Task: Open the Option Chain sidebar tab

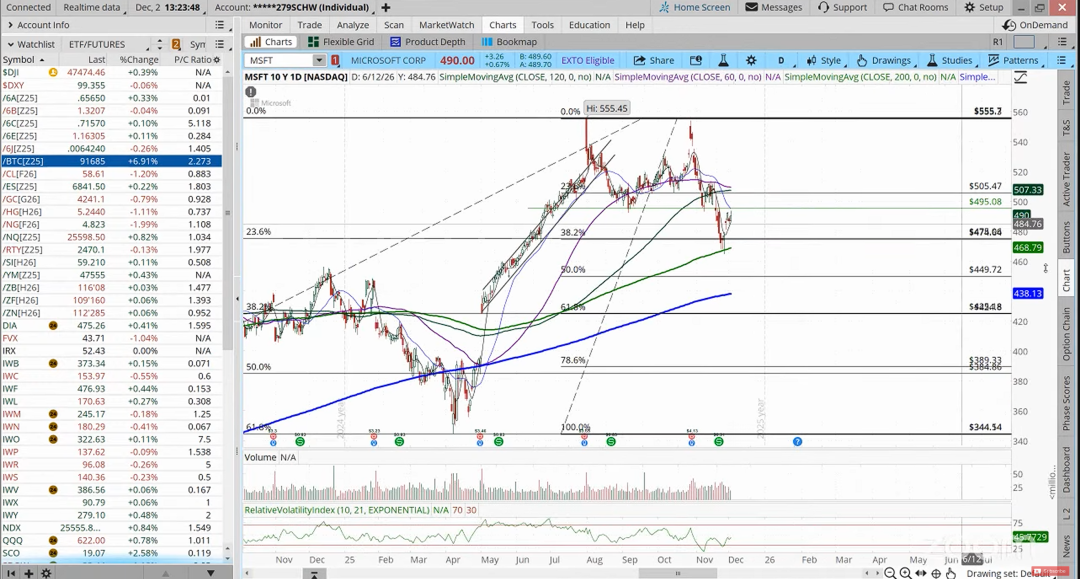Action: pyautogui.click(x=1066, y=334)
